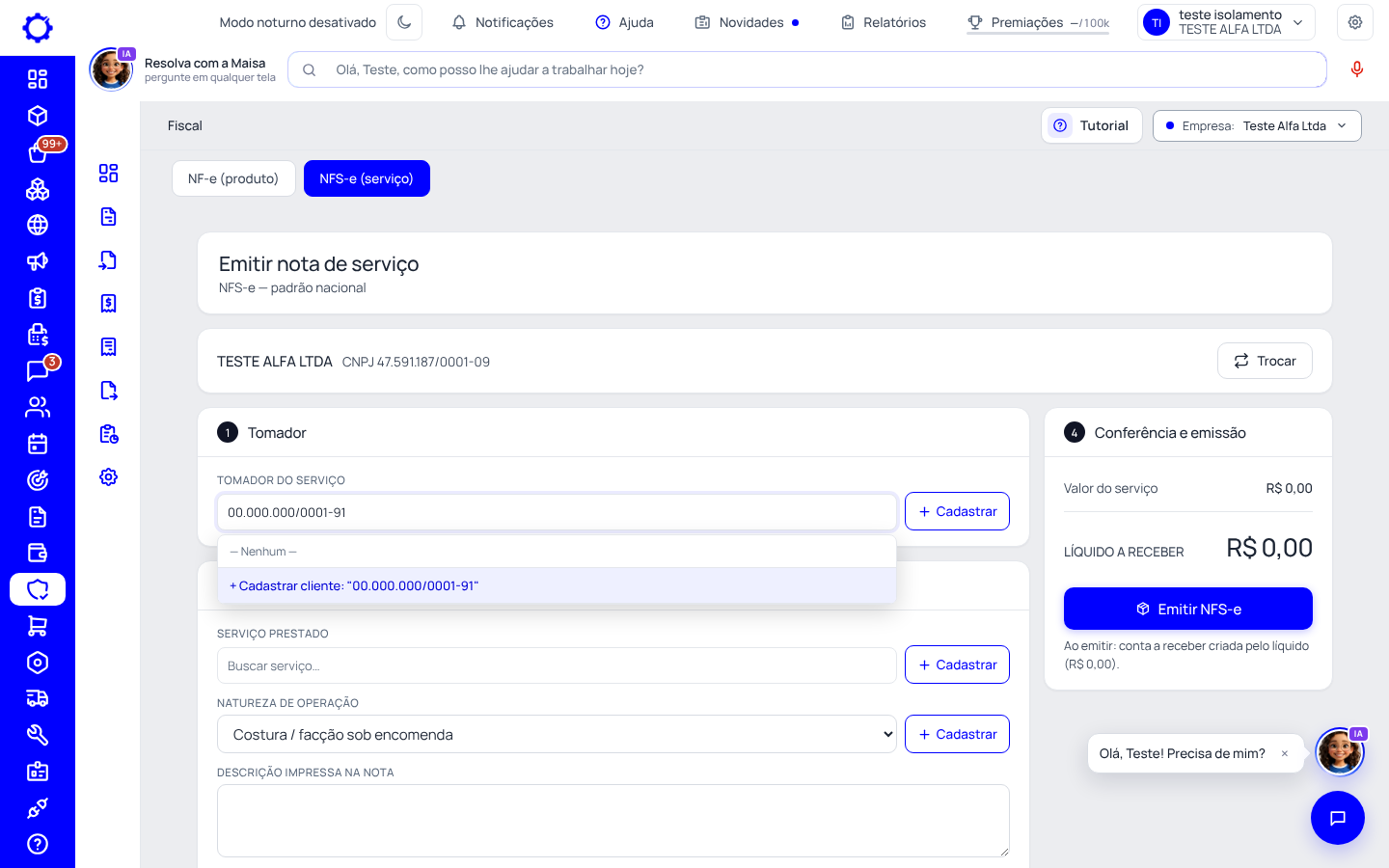Select the NFS-e (serviço) tab
This screenshot has width=1389, height=868.
(367, 178)
